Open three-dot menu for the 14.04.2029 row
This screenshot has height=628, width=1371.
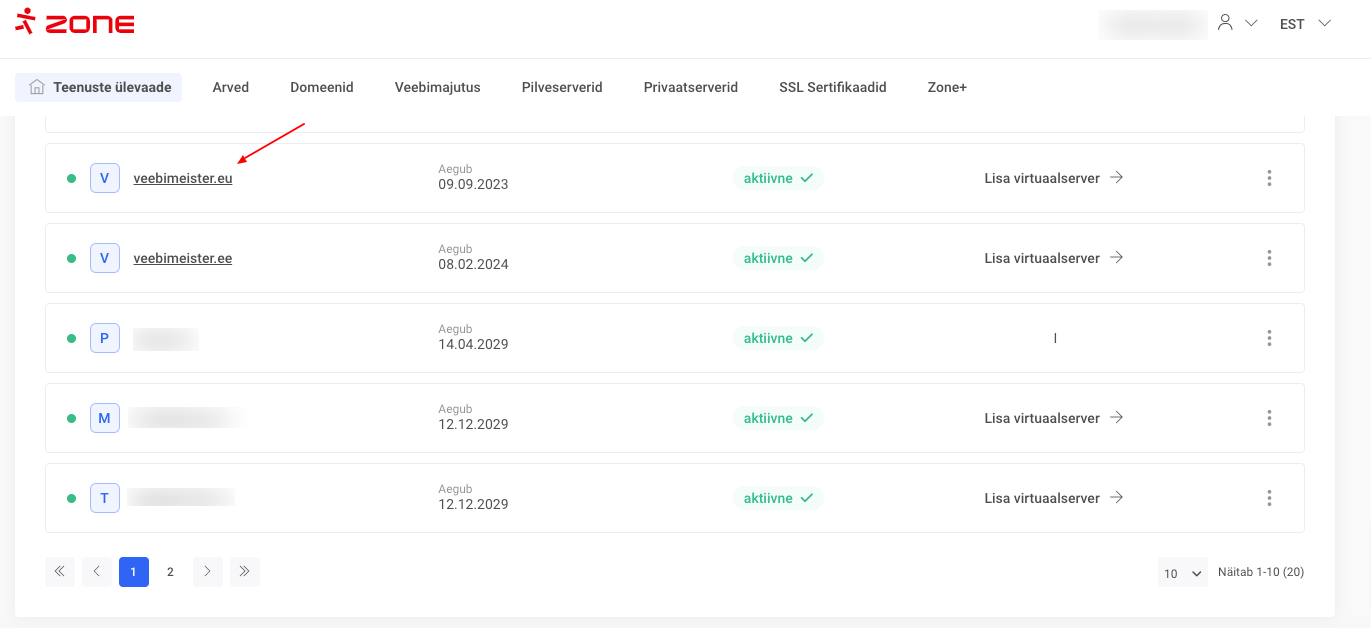(x=1269, y=338)
